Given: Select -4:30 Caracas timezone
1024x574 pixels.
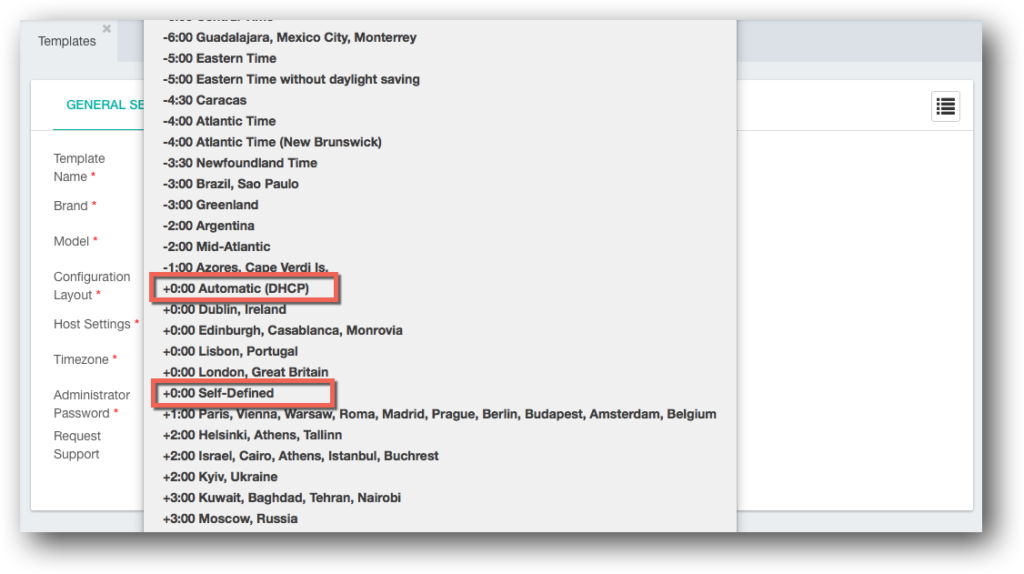Looking at the screenshot, I should click(x=204, y=100).
